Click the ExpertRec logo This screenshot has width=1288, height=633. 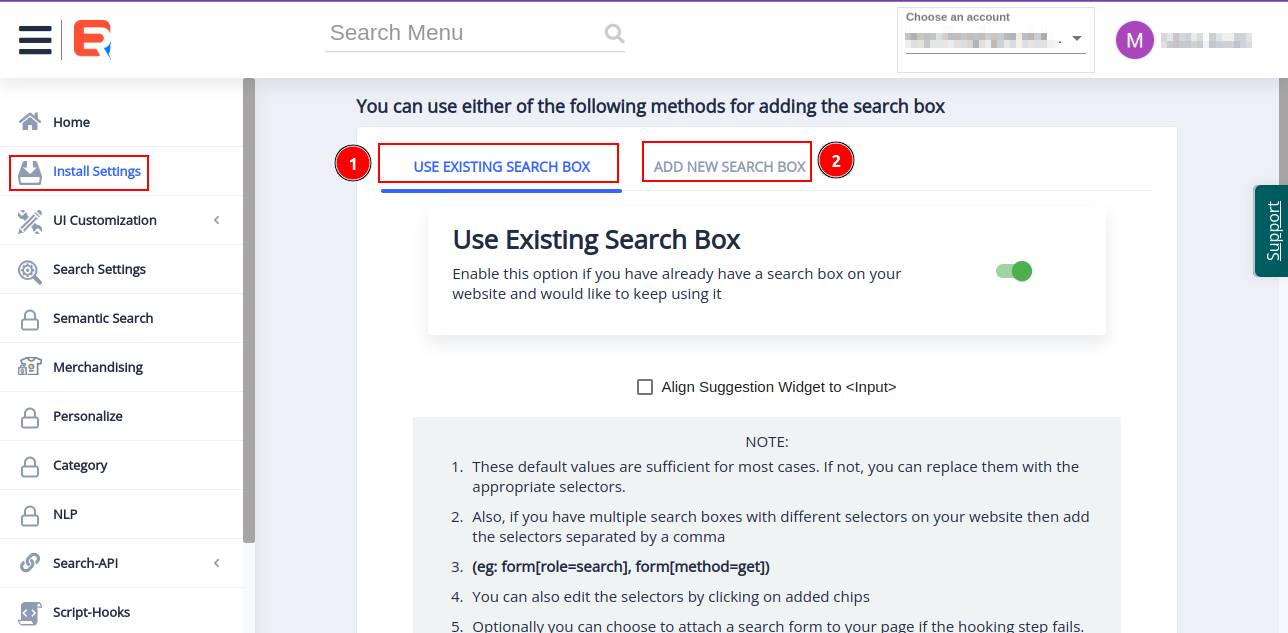pos(92,39)
